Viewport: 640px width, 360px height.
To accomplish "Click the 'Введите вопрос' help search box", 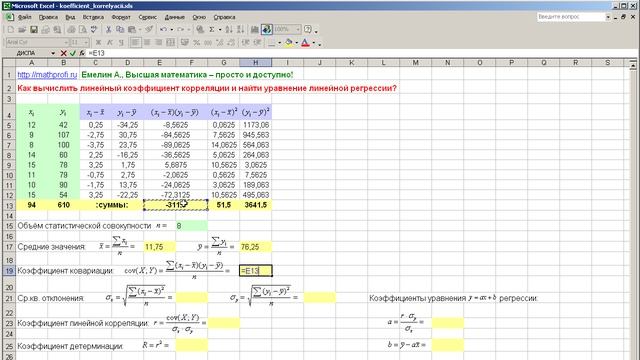I will click(x=571, y=17).
